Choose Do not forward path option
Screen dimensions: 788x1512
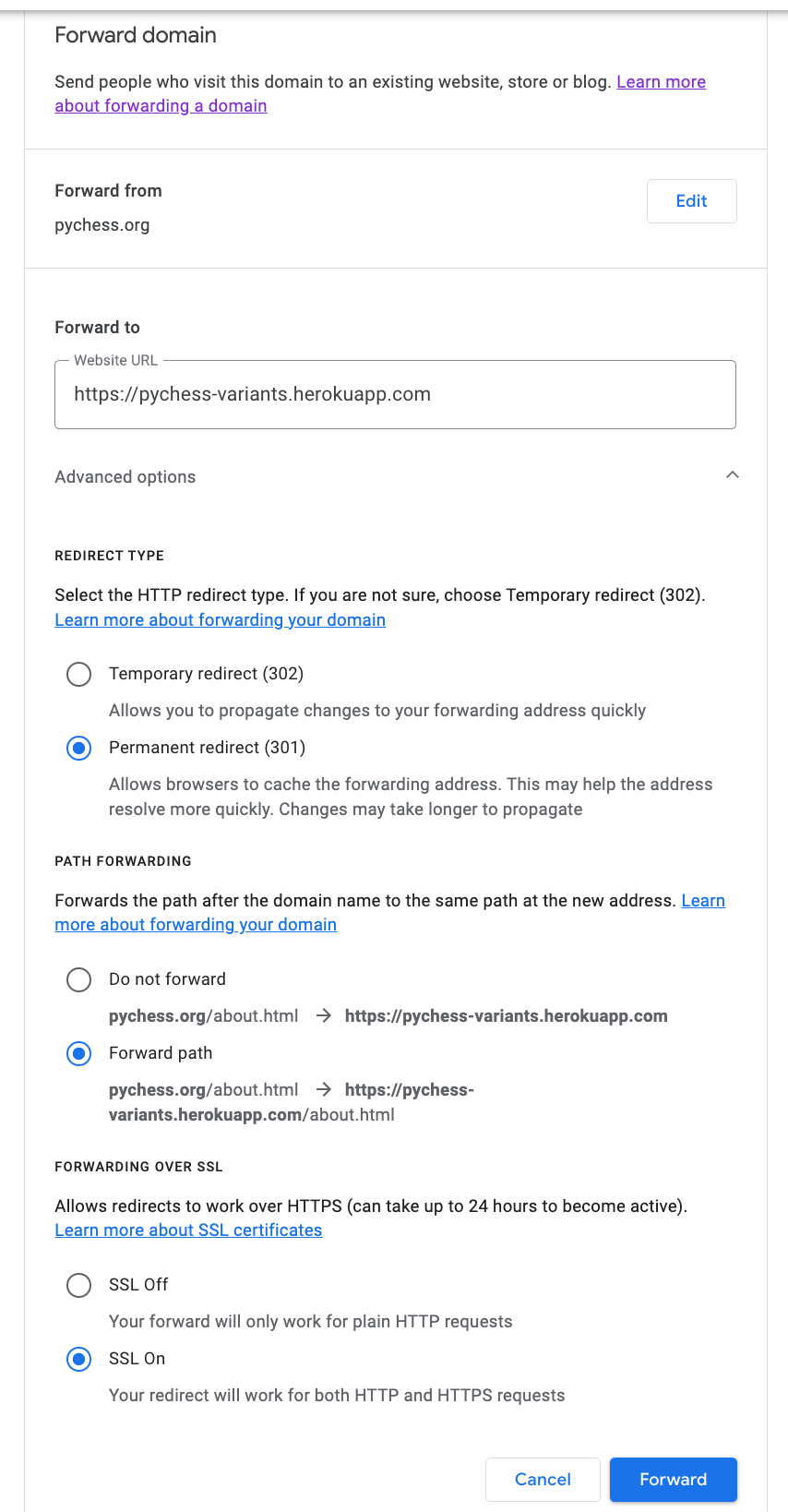[x=79, y=979]
